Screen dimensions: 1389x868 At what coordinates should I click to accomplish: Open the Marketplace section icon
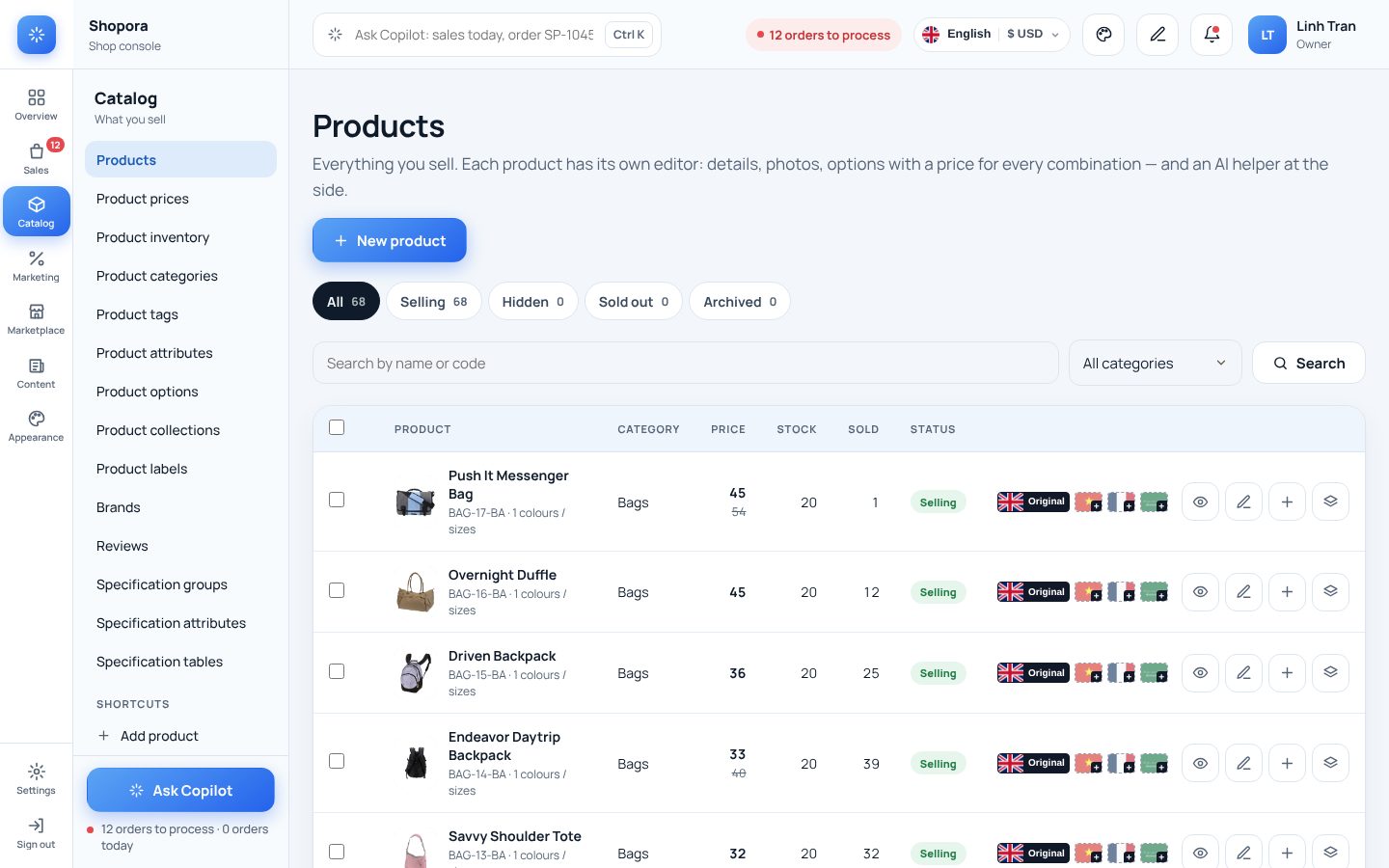coord(36,318)
